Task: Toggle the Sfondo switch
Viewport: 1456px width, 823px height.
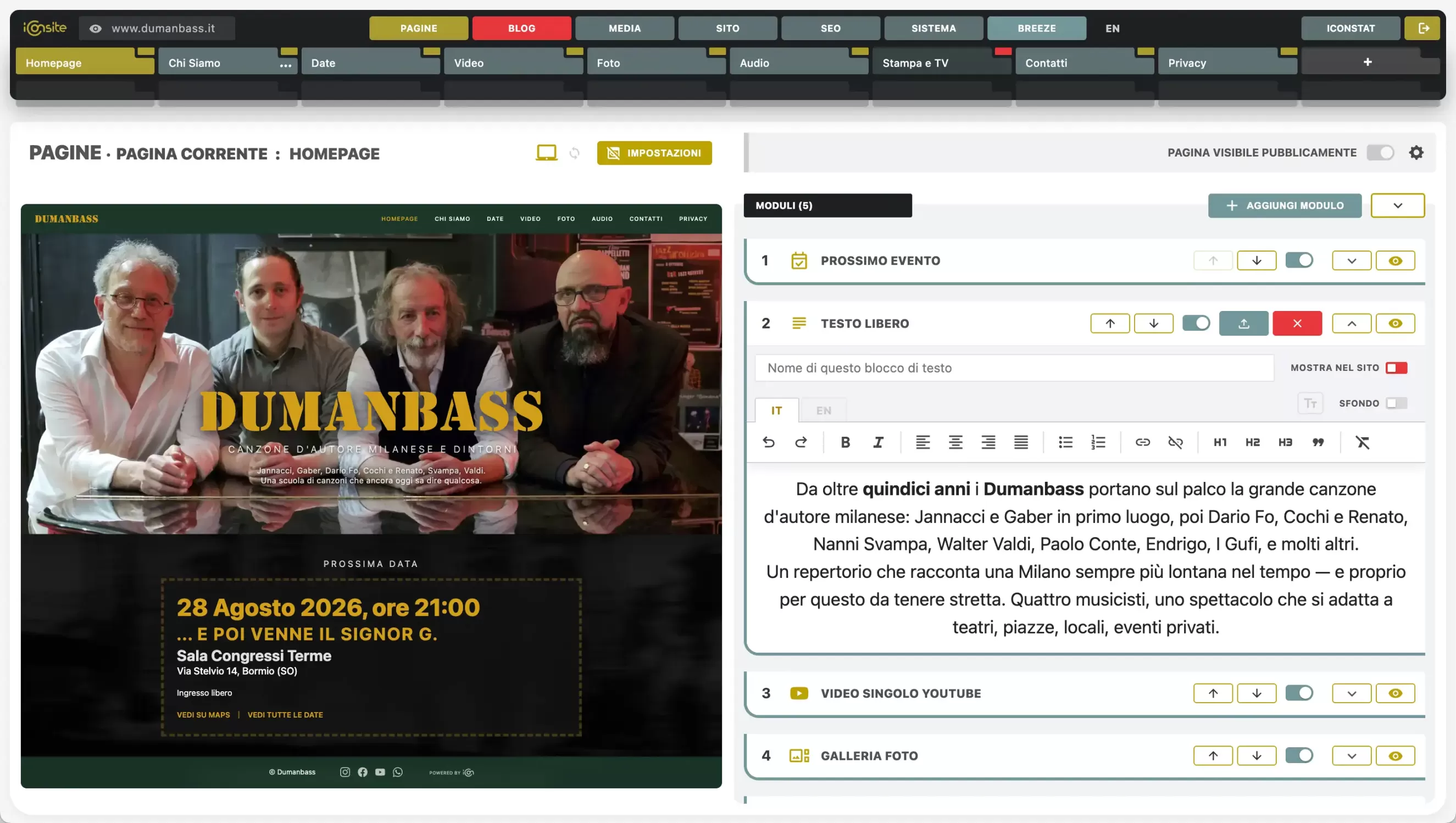Action: coord(1396,403)
